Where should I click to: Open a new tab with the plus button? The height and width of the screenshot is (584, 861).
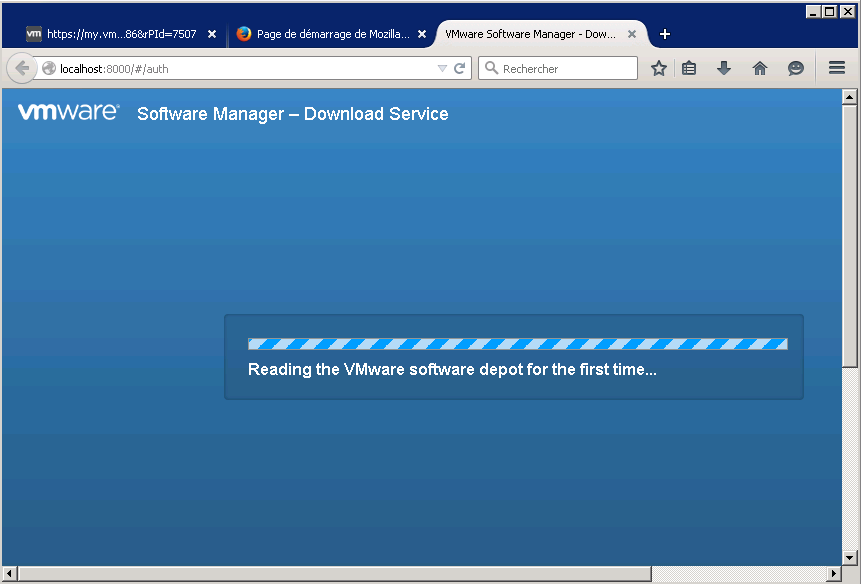664,34
